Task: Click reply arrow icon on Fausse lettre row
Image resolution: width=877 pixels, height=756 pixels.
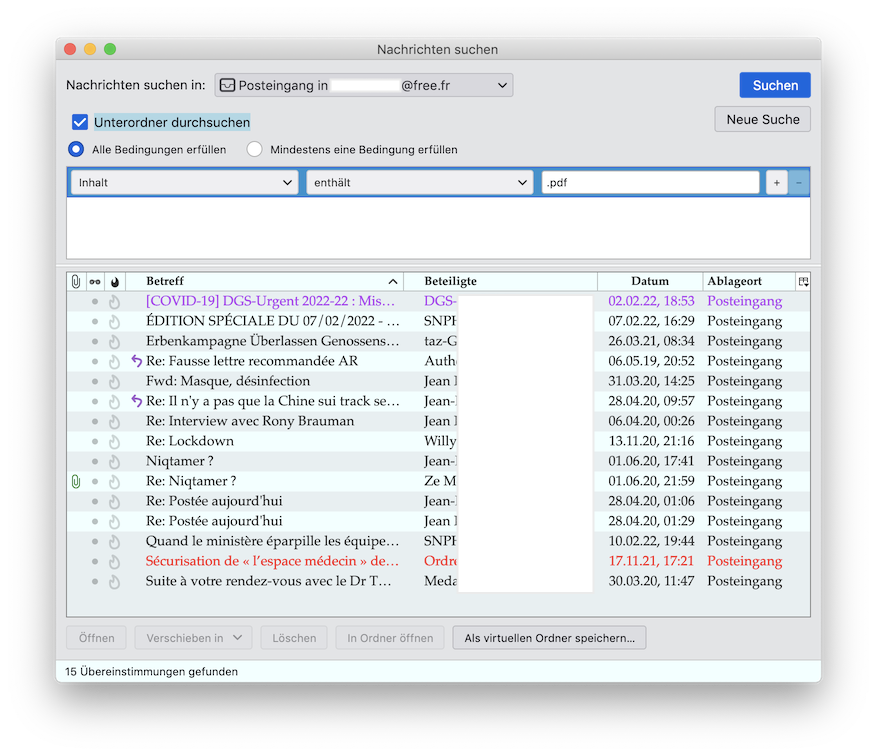Action: point(136,361)
